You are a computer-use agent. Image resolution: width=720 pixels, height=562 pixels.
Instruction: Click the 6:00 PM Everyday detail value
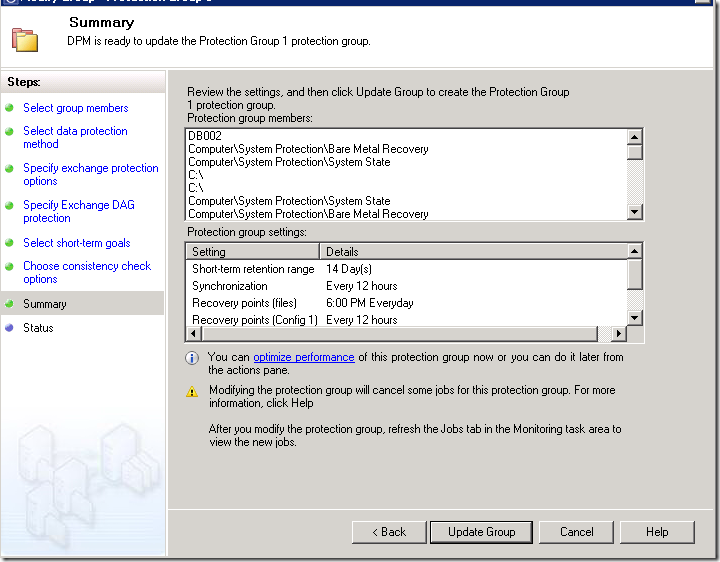(370, 303)
